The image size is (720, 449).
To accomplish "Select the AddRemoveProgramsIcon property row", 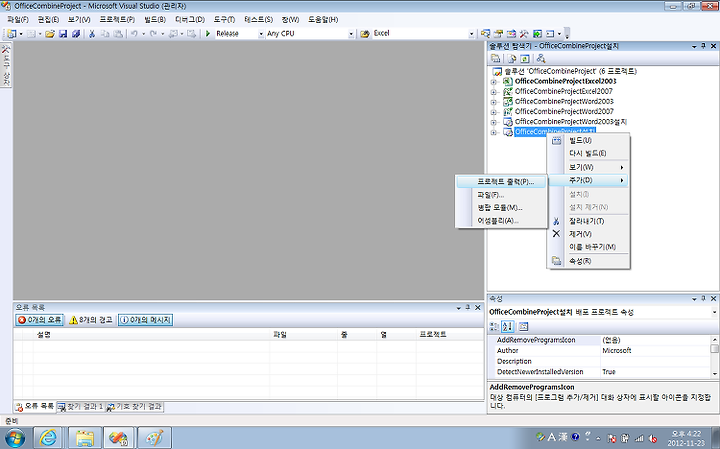I will (600, 340).
